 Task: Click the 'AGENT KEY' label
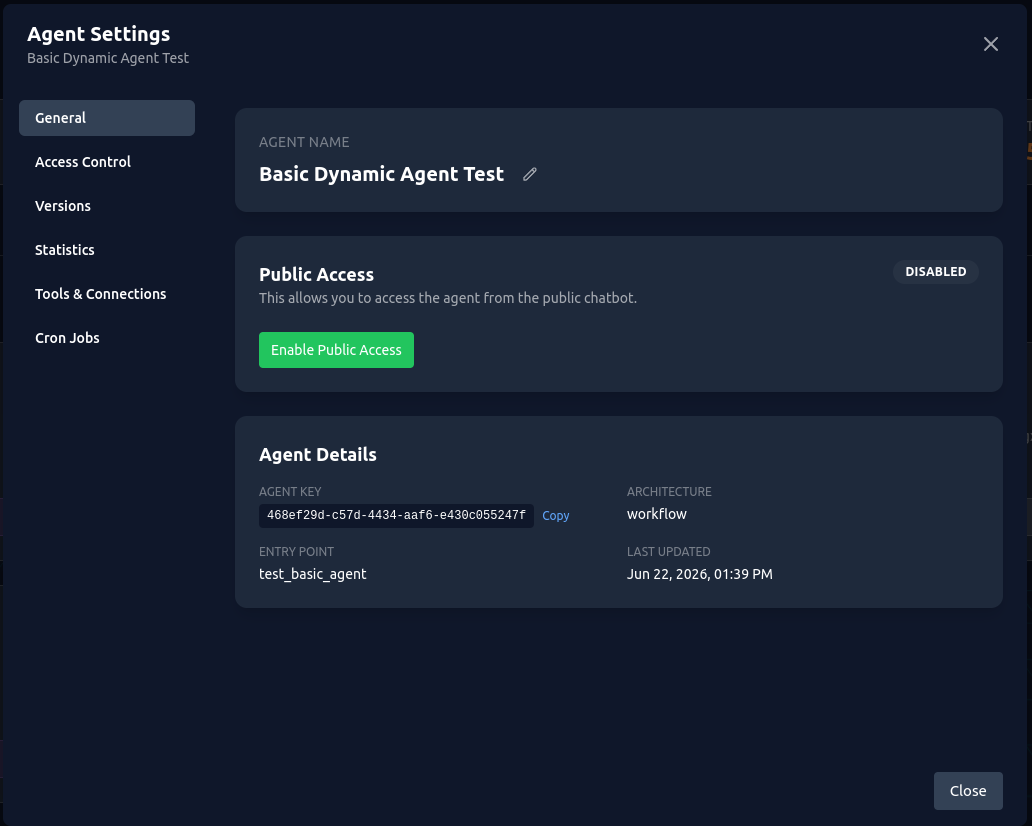(x=290, y=492)
